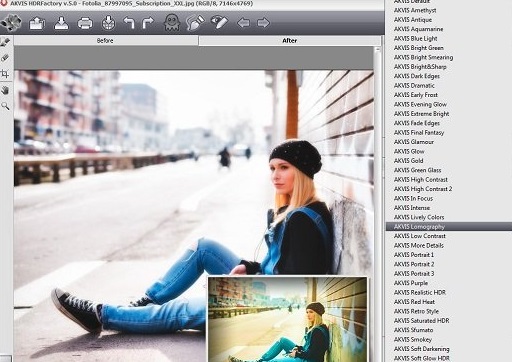The image size is (512, 362).
Task: Choose AKVIS Evening Glow preset
Action: pos(420,104)
